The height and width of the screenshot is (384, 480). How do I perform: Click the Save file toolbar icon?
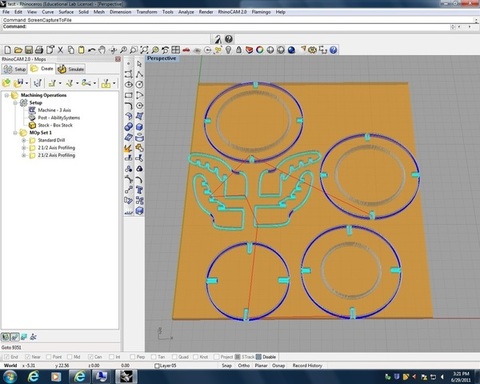tap(29, 50)
